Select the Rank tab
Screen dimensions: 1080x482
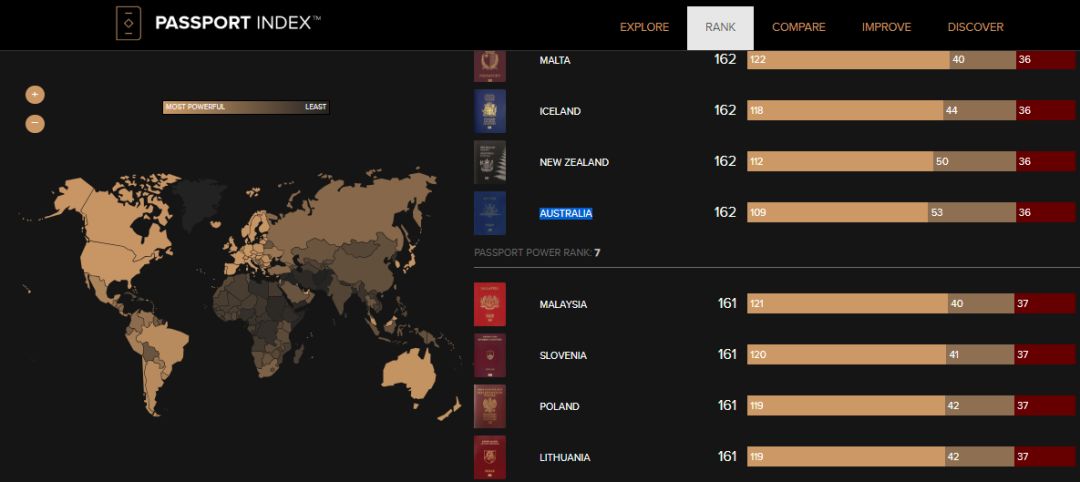(720, 28)
